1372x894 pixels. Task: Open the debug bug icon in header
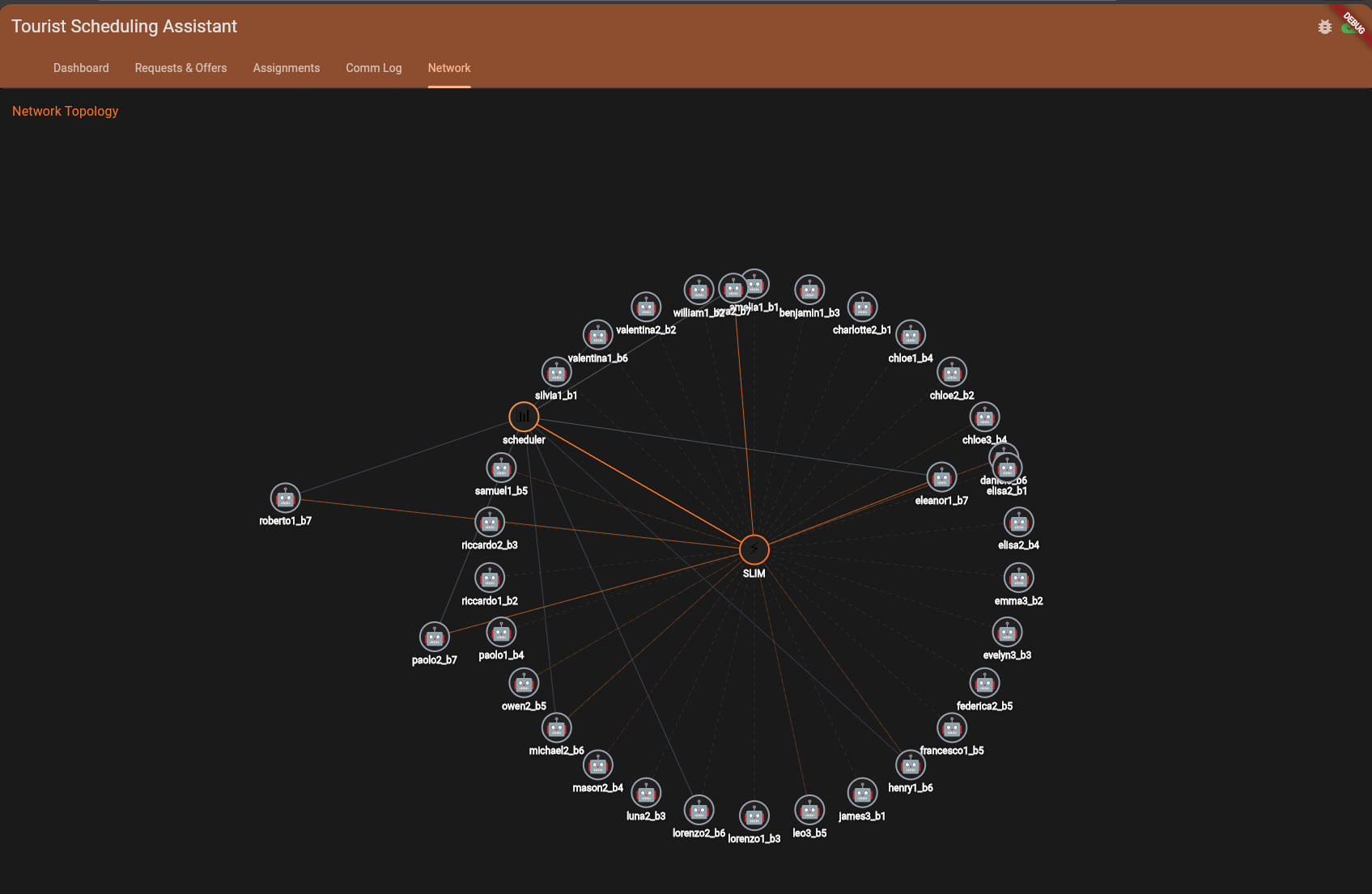[x=1325, y=26]
